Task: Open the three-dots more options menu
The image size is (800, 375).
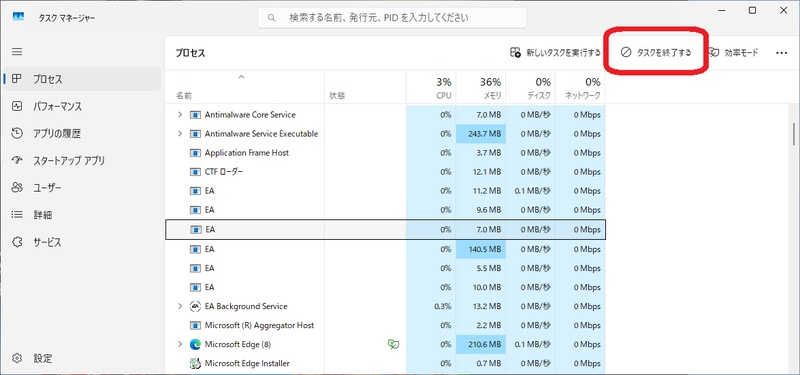Action: (781, 53)
